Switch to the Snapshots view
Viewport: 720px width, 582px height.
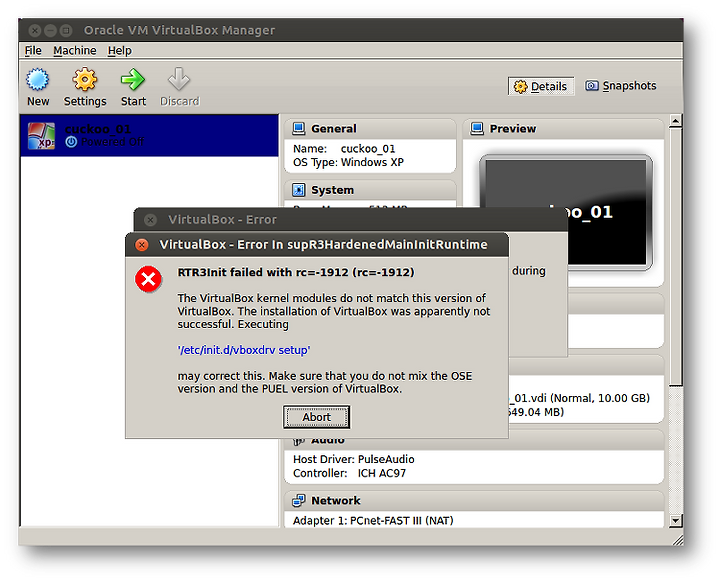pyautogui.click(x=621, y=86)
